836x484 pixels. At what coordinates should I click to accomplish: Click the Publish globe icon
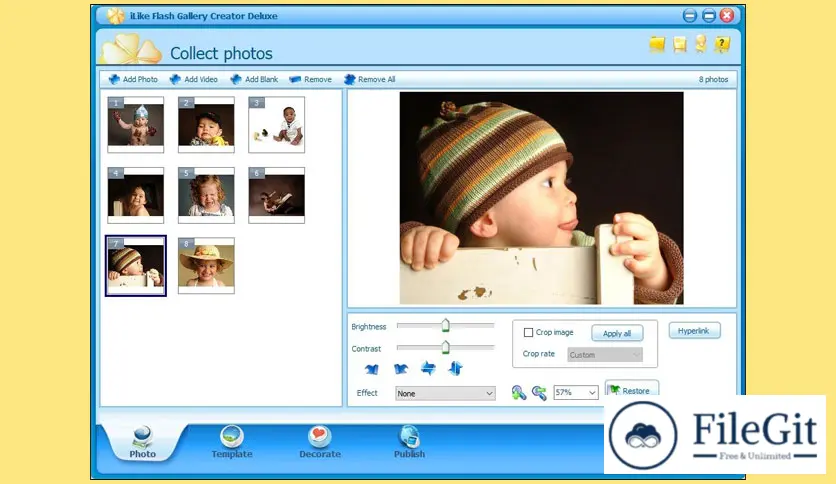click(x=409, y=436)
